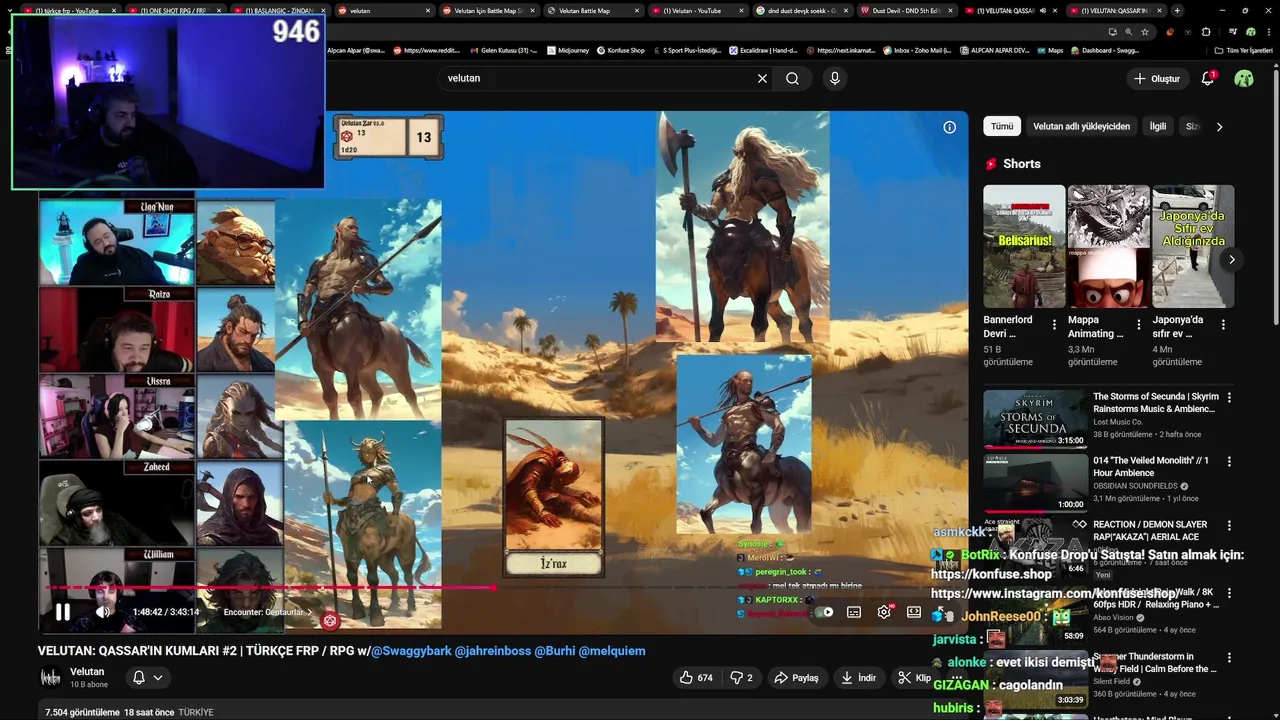The width and height of the screenshot is (1280, 720).
Task: Open the Encounter: Centaurlar chapter list
Action: pyautogui.click(x=267, y=612)
